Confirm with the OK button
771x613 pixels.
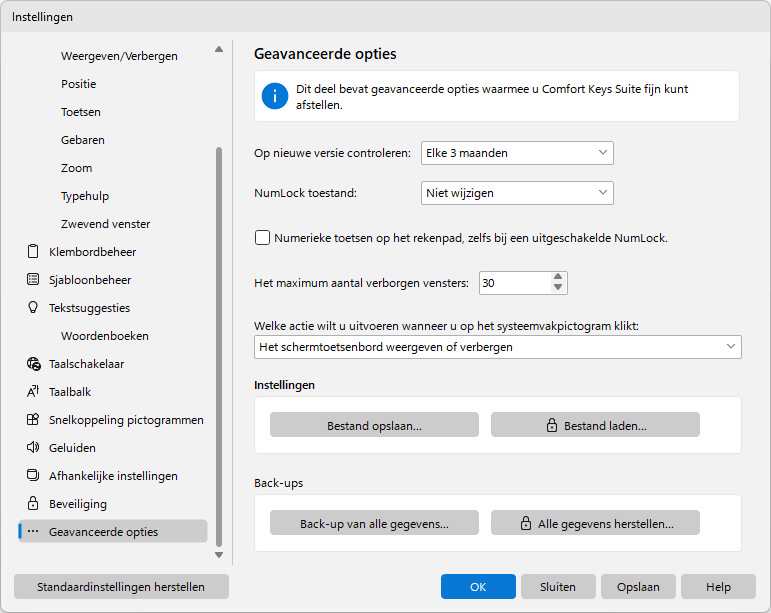pyautogui.click(x=478, y=587)
